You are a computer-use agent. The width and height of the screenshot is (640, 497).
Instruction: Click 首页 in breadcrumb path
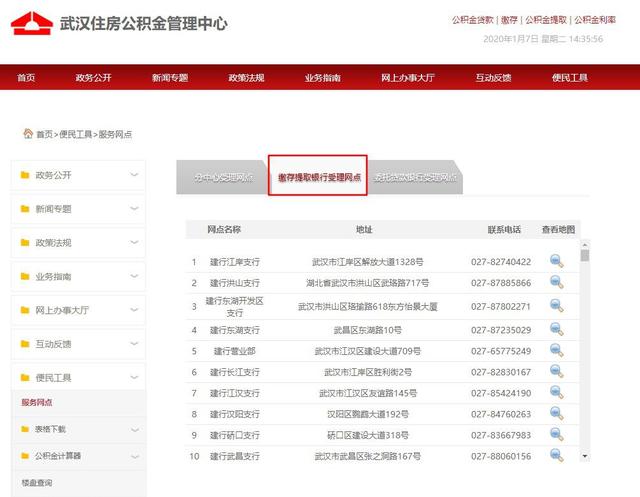(x=44, y=134)
